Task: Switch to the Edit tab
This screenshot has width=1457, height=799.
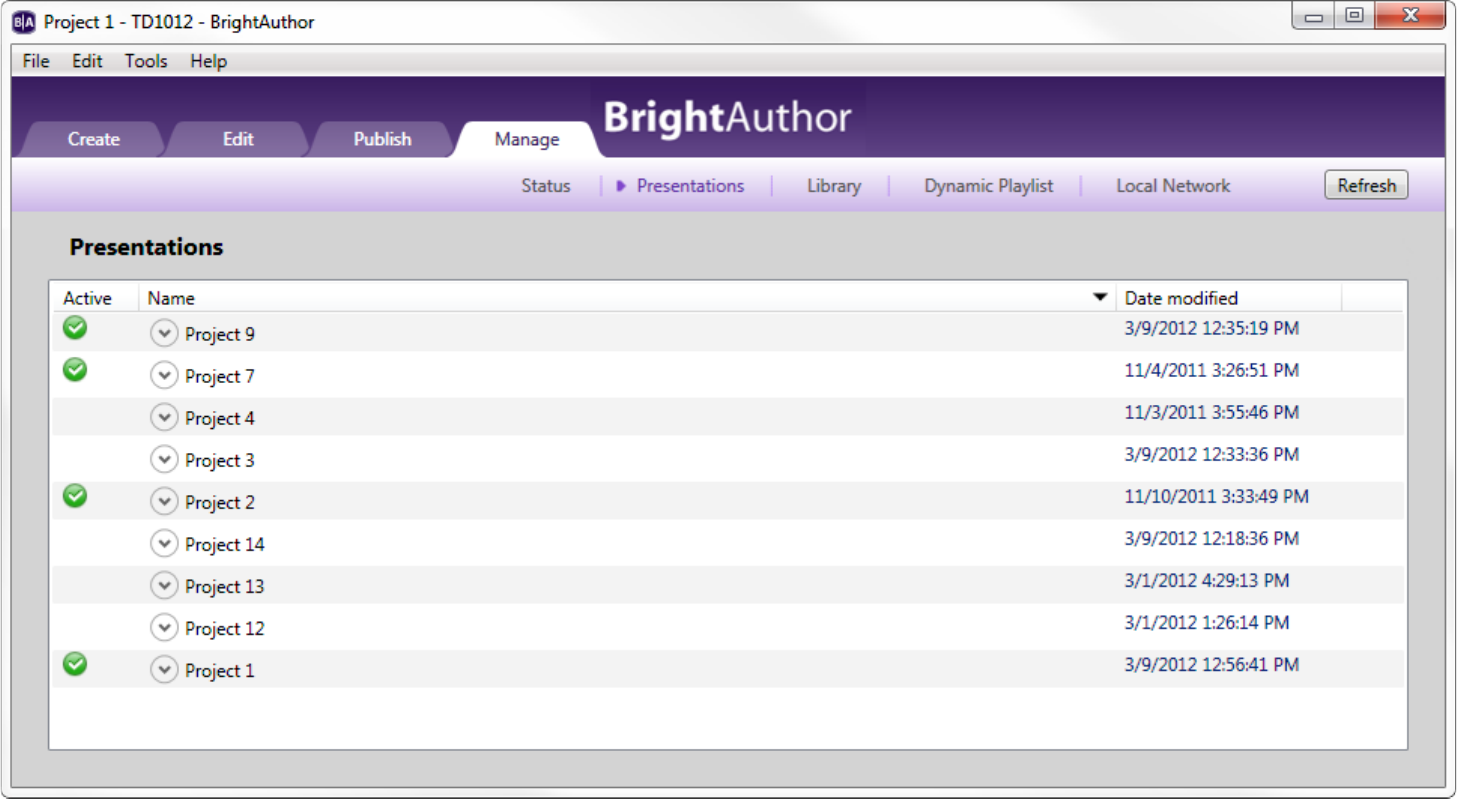Action: click(238, 140)
